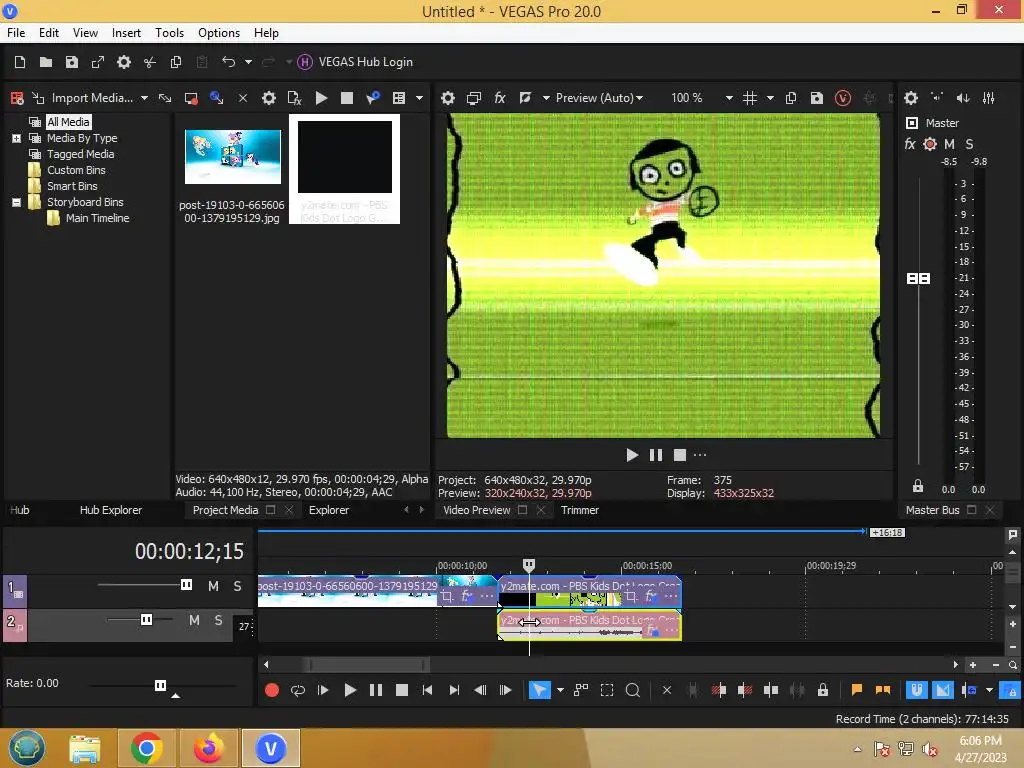1024x768 pixels.
Task: Open the Tools menu
Action: click(x=169, y=33)
